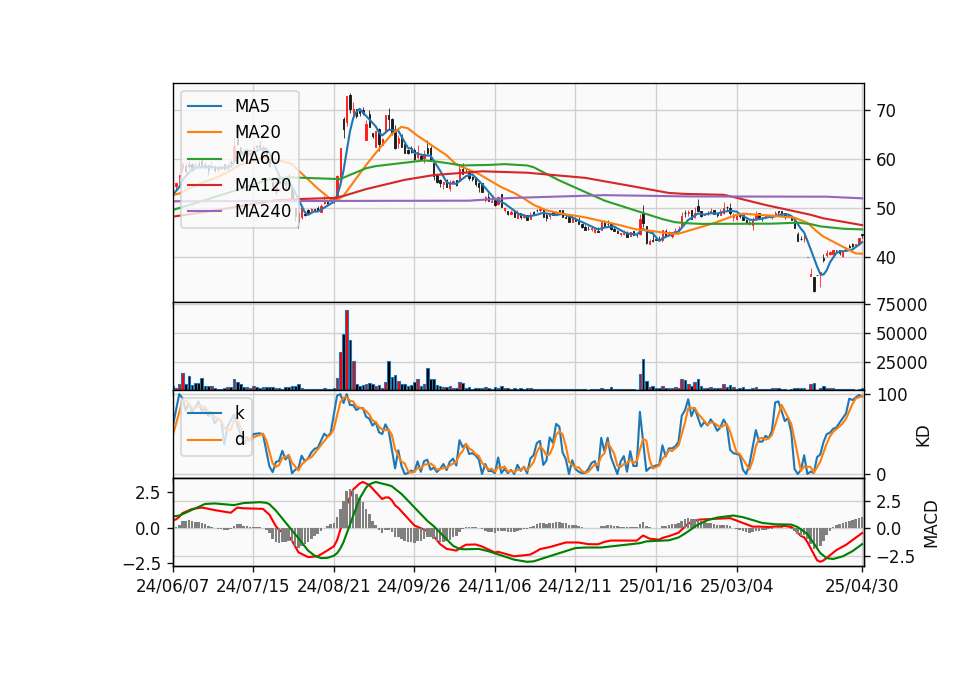Click the orange MA20 legend line sample
This screenshot has height=690, width=960.
tap(204, 132)
